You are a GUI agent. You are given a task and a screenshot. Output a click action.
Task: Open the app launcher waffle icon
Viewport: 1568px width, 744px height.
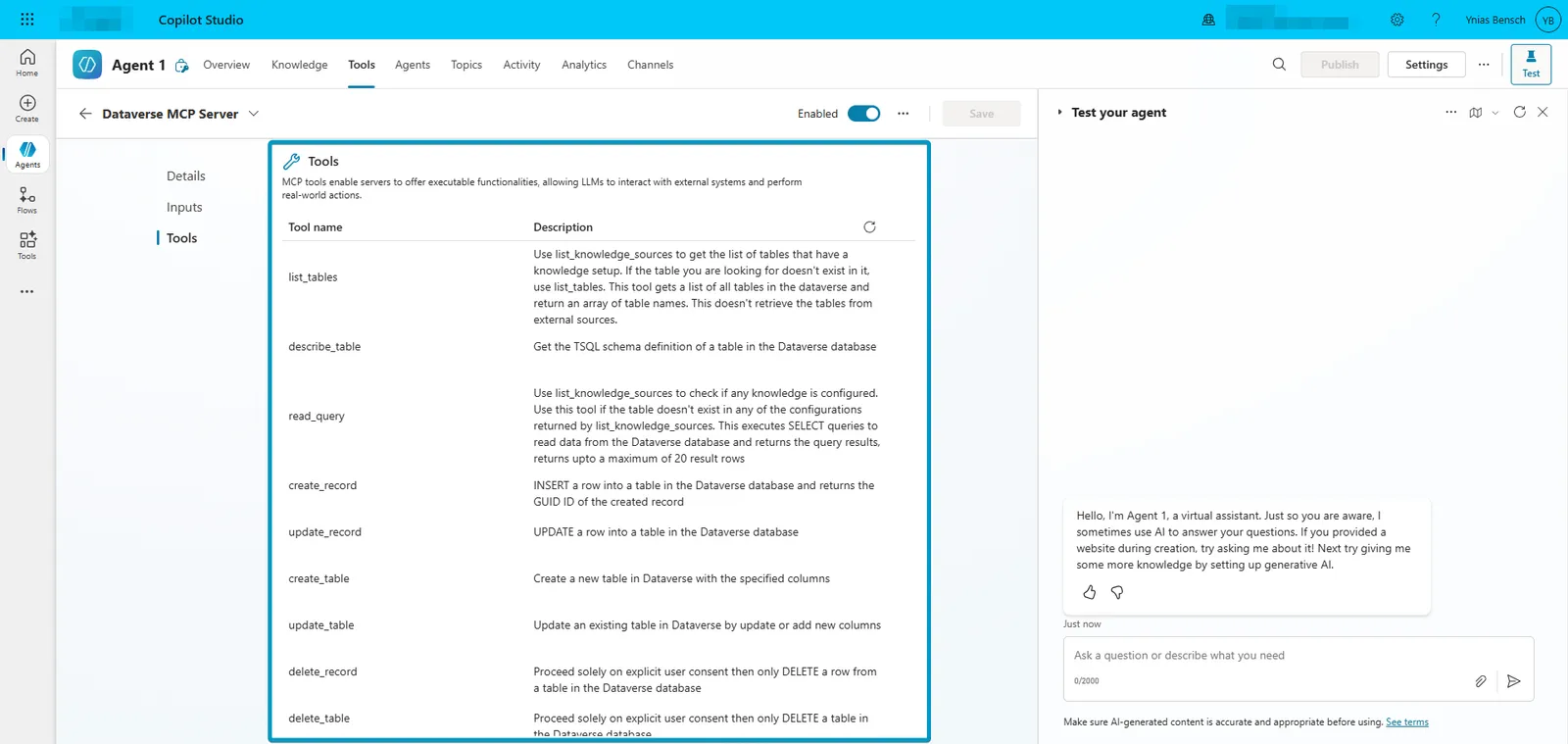click(27, 20)
